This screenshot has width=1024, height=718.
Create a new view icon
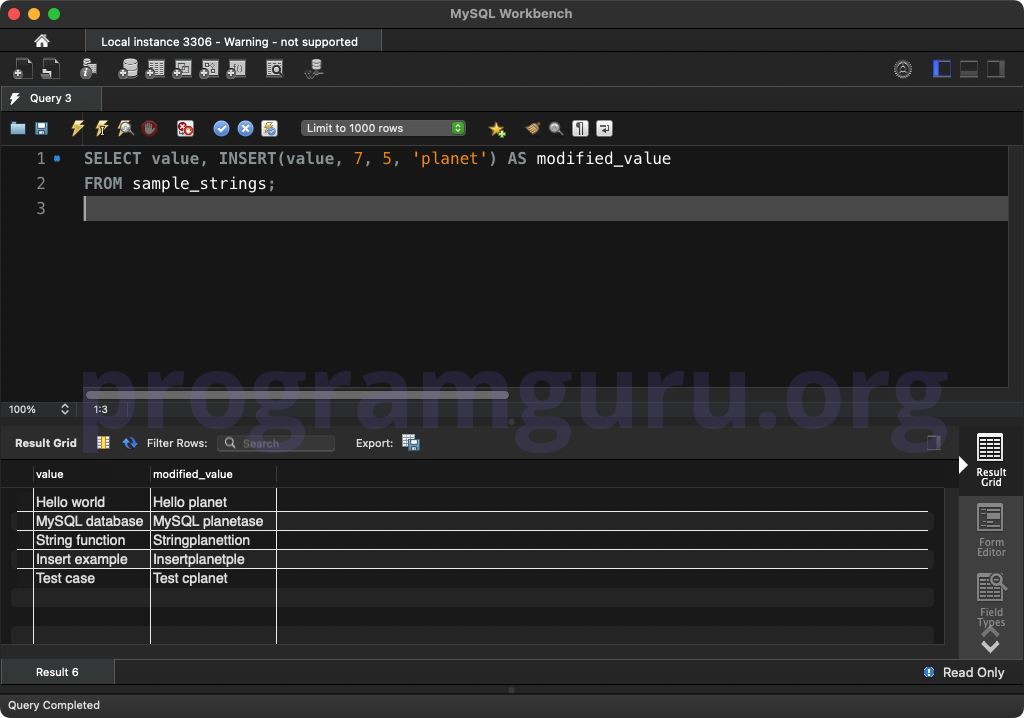point(182,69)
